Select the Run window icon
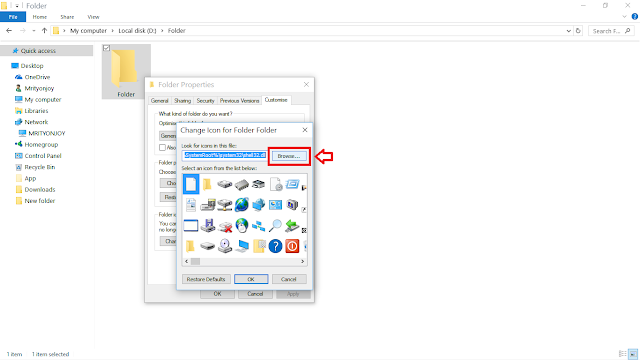This screenshot has width=640, height=360. (292, 184)
